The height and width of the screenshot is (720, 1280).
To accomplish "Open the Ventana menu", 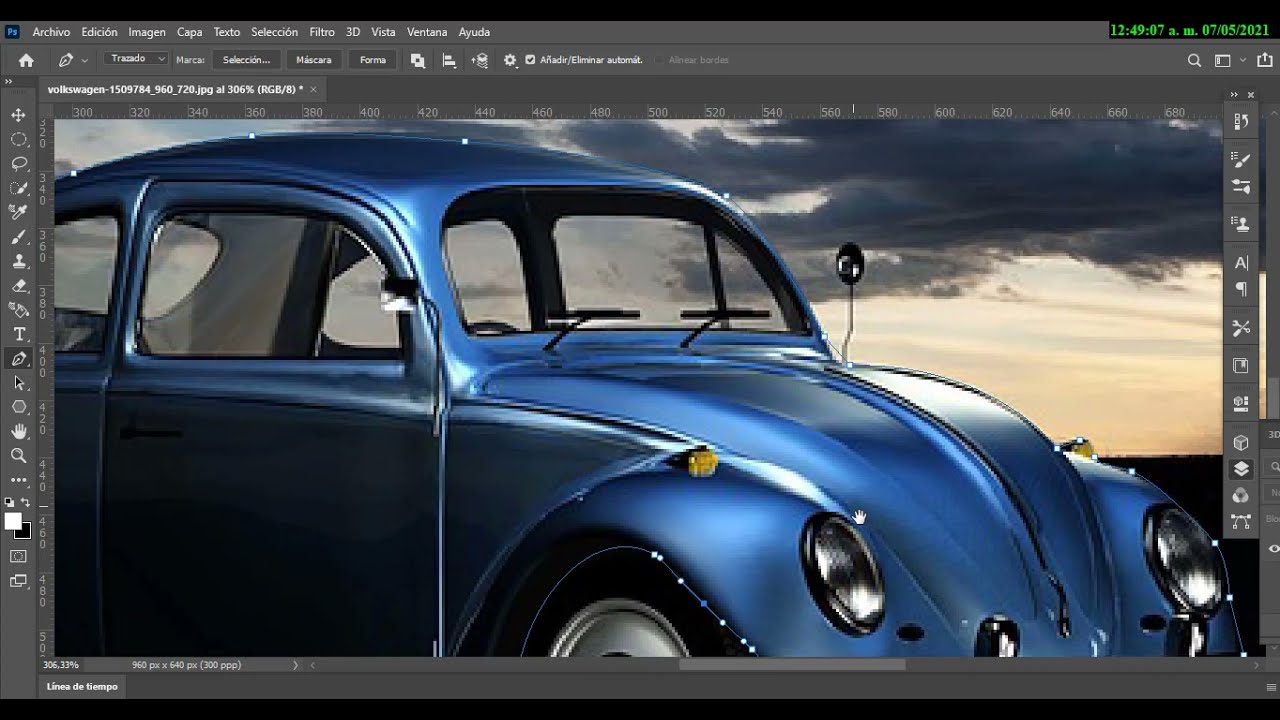I will click(x=427, y=32).
